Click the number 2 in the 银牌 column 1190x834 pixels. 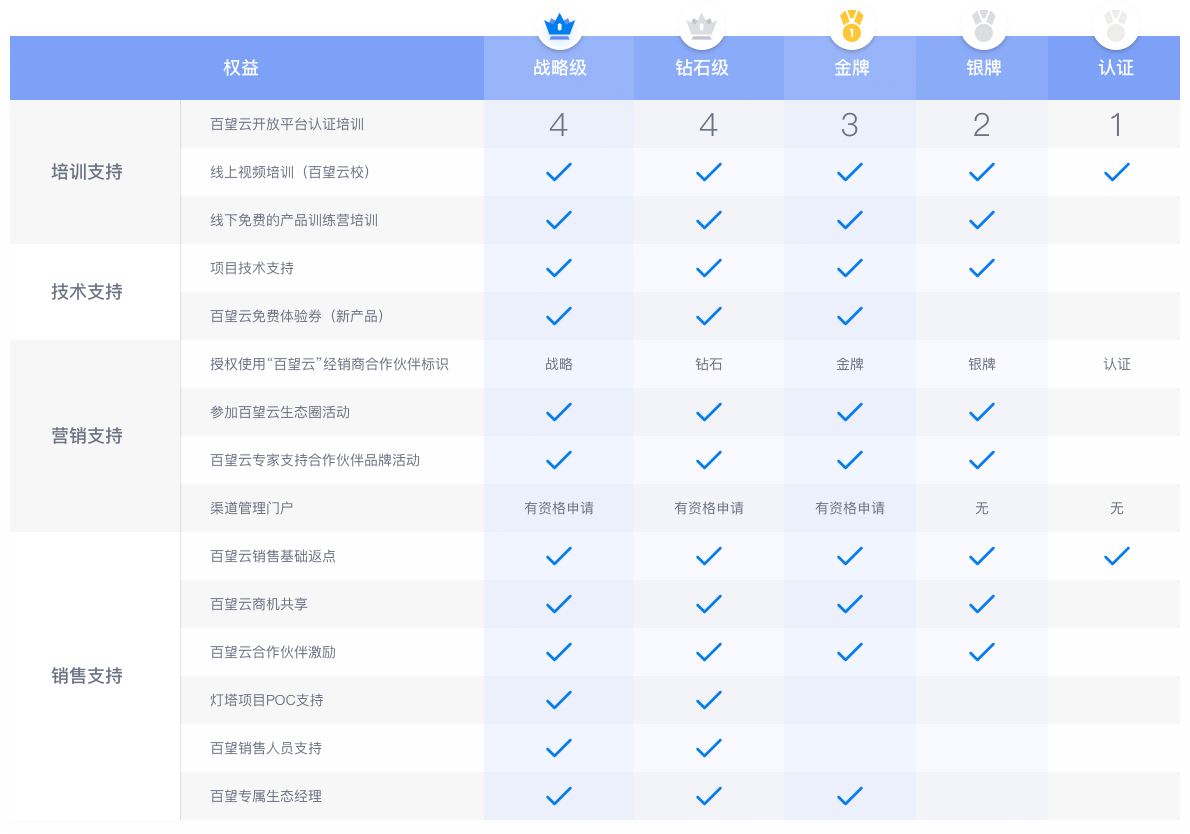pos(981,125)
